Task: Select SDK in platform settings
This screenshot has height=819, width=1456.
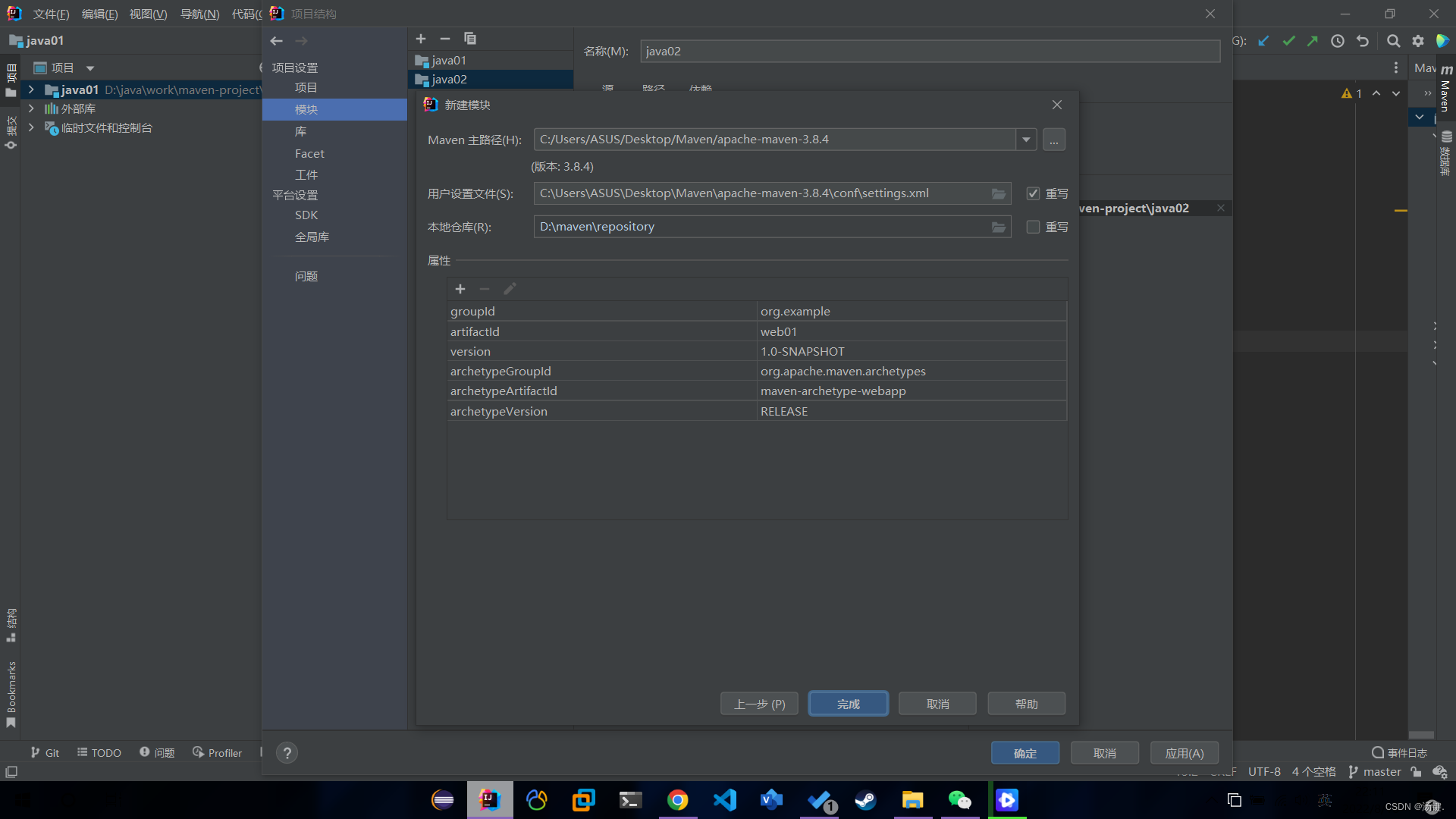Action: pyautogui.click(x=306, y=215)
